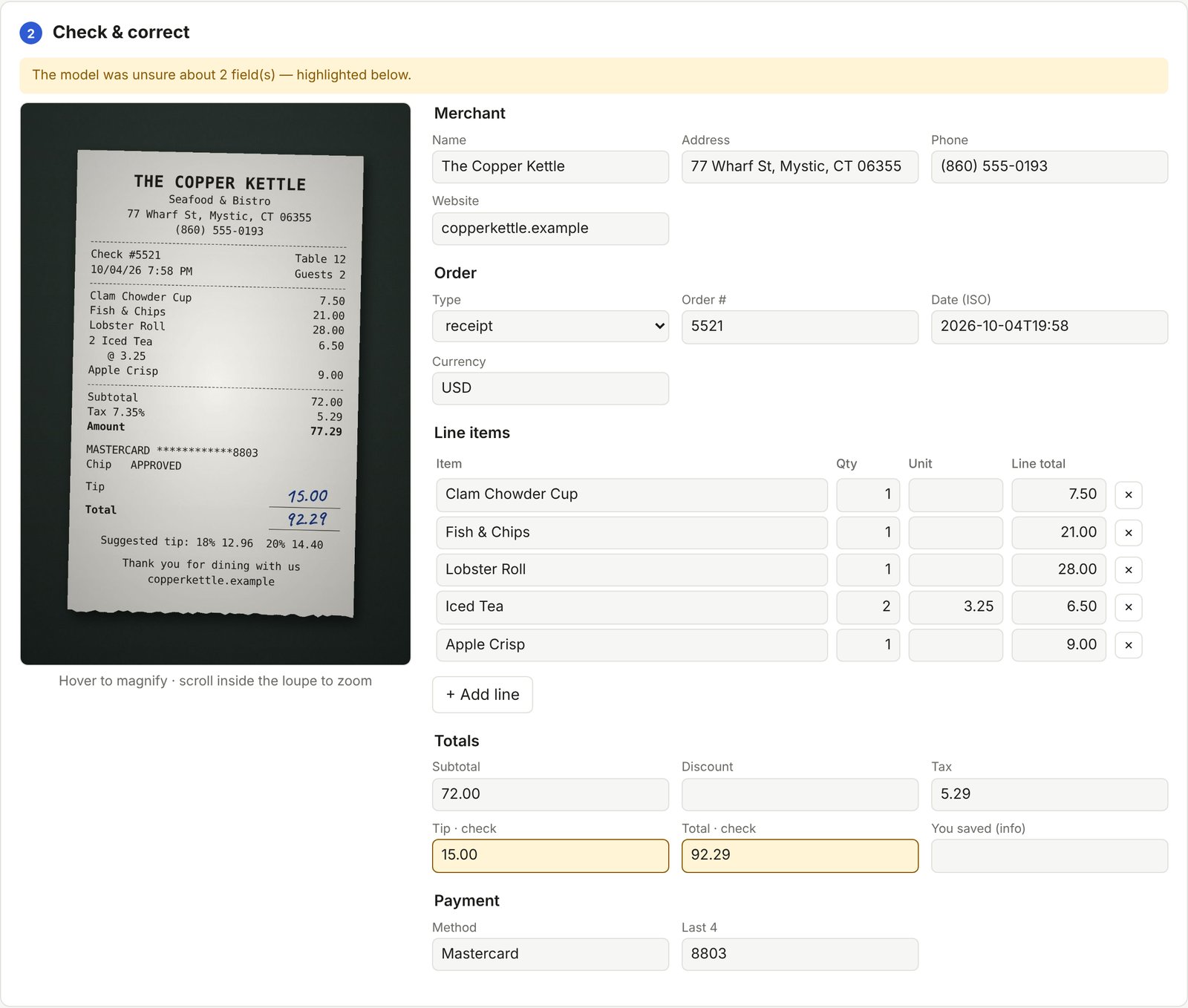Edit the payment Method field
1188x1008 pixels.
550,955
